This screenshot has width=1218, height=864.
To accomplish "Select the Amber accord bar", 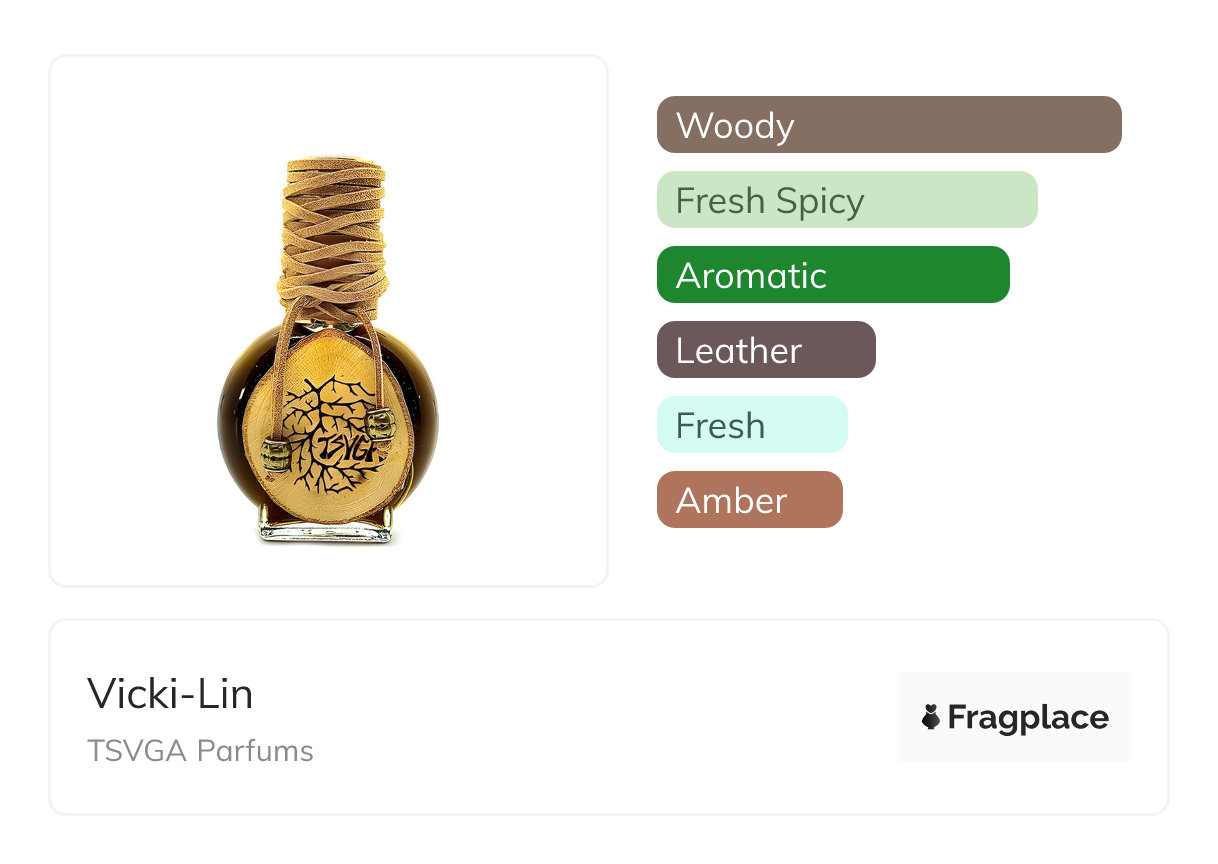I will tap(749, 500).
